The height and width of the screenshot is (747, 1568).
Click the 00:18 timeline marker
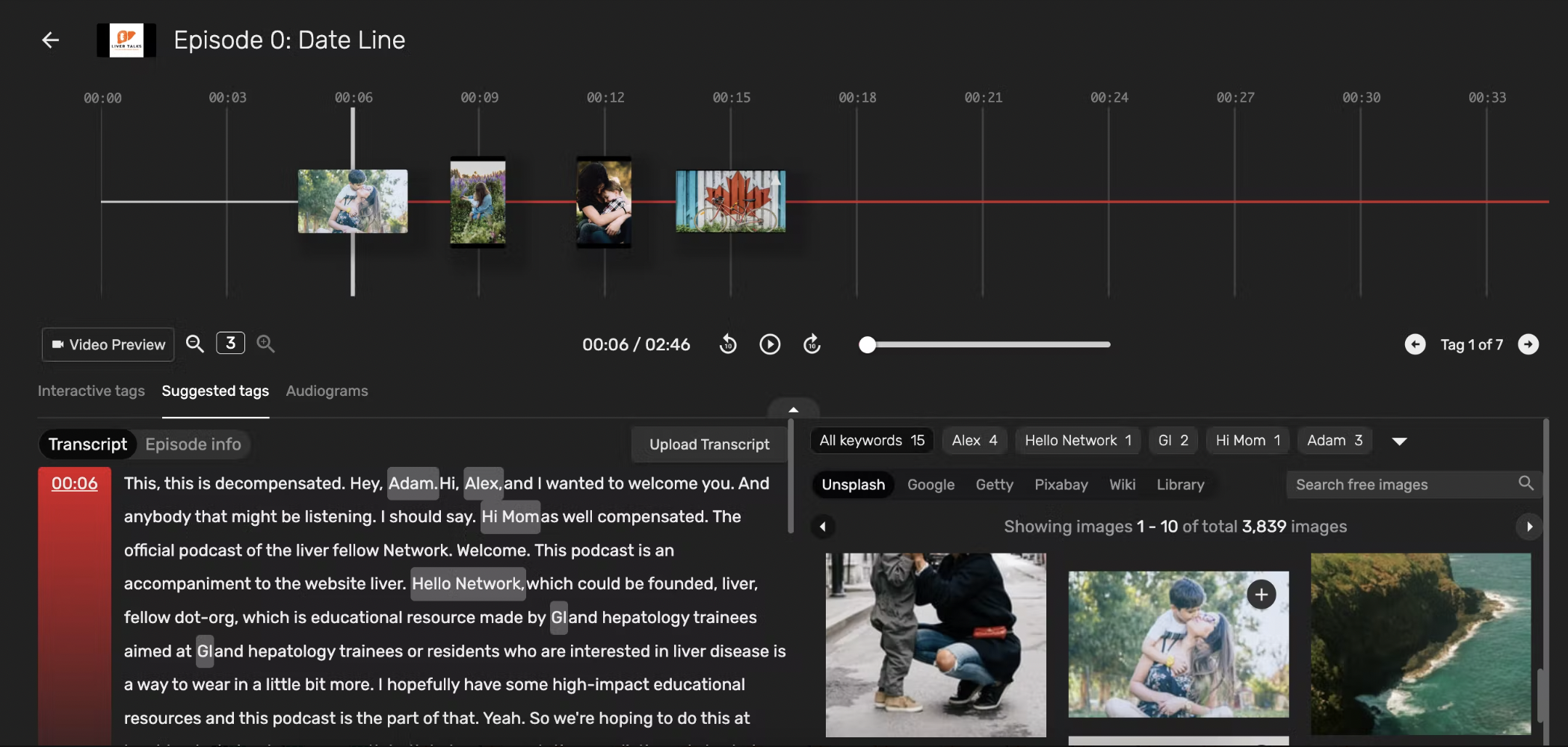tap(857, 98)
